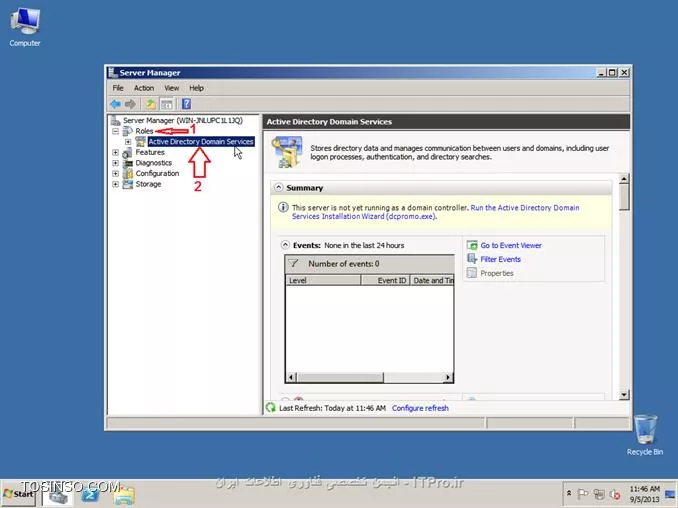
Task: Click the Roles node icon in the tree
Action: point(128,131)
